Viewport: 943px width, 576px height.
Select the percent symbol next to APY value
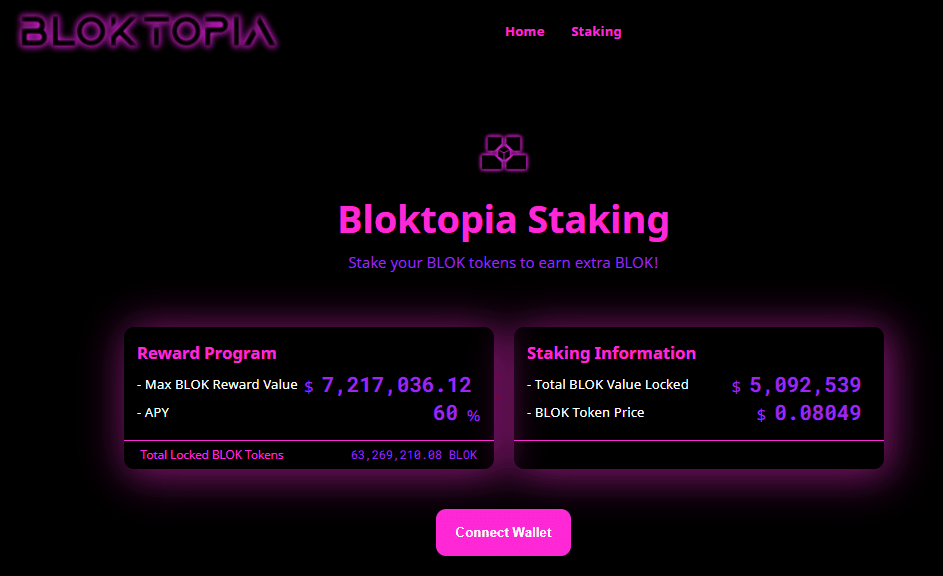(x=472, y=414)
